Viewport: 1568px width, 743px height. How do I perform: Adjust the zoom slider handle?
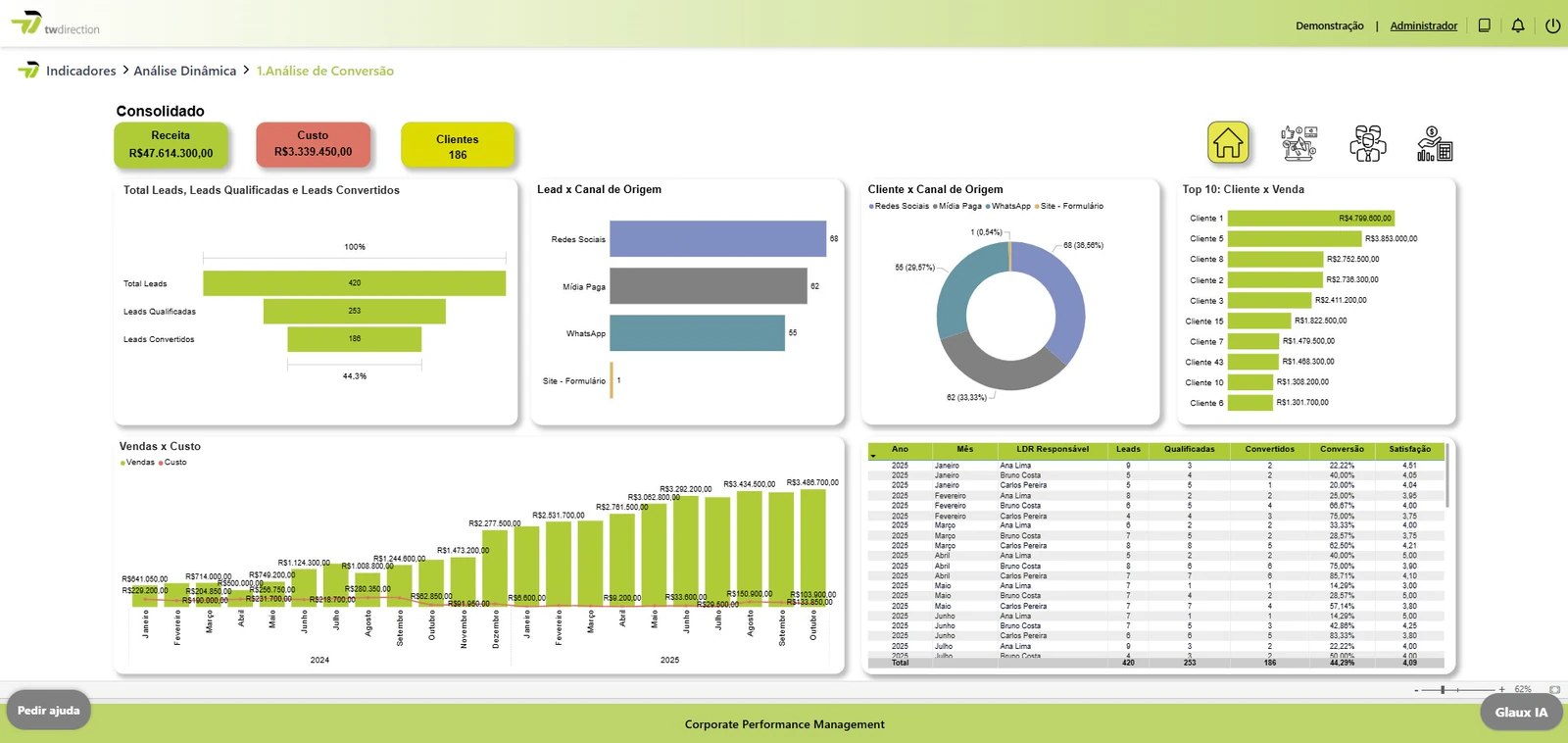point(1442,690)
